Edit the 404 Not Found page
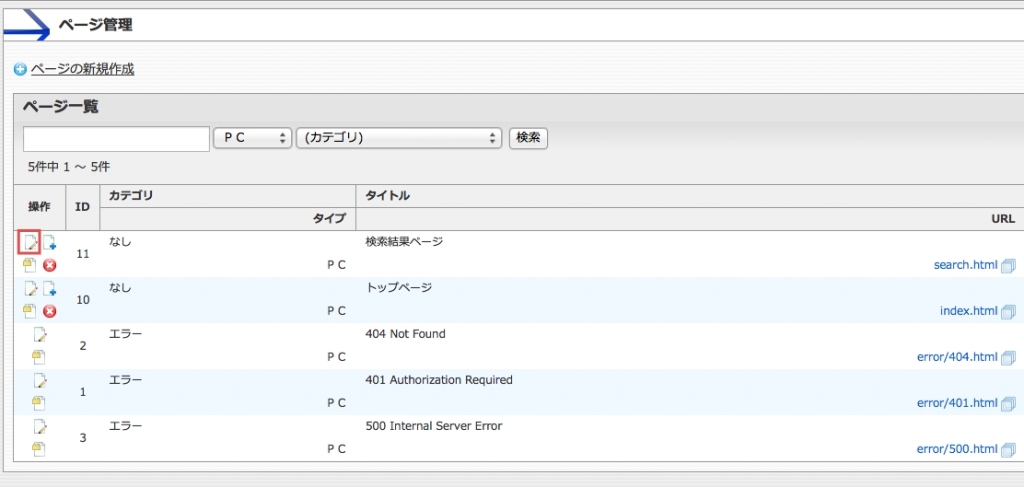 pyautogui.click(x=40, y=335)
